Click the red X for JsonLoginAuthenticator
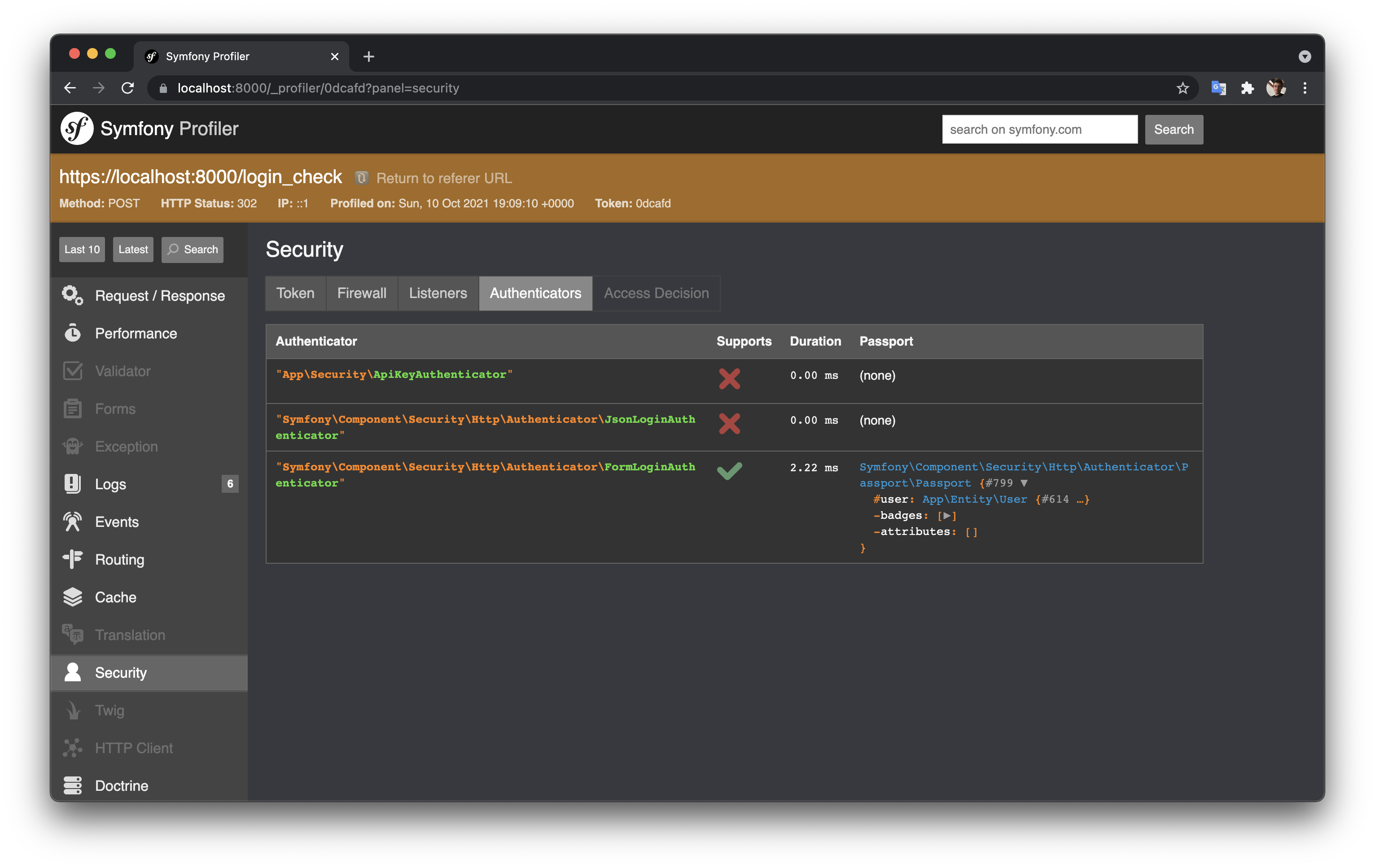The width and height of the screenshot is (1375, 868). 729,423
